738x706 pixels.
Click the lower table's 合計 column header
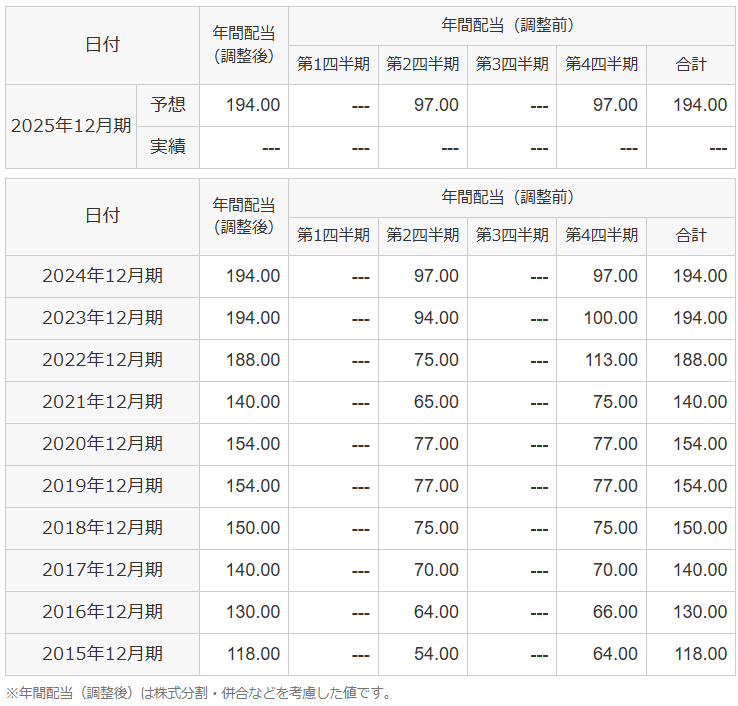coord(691,236)
